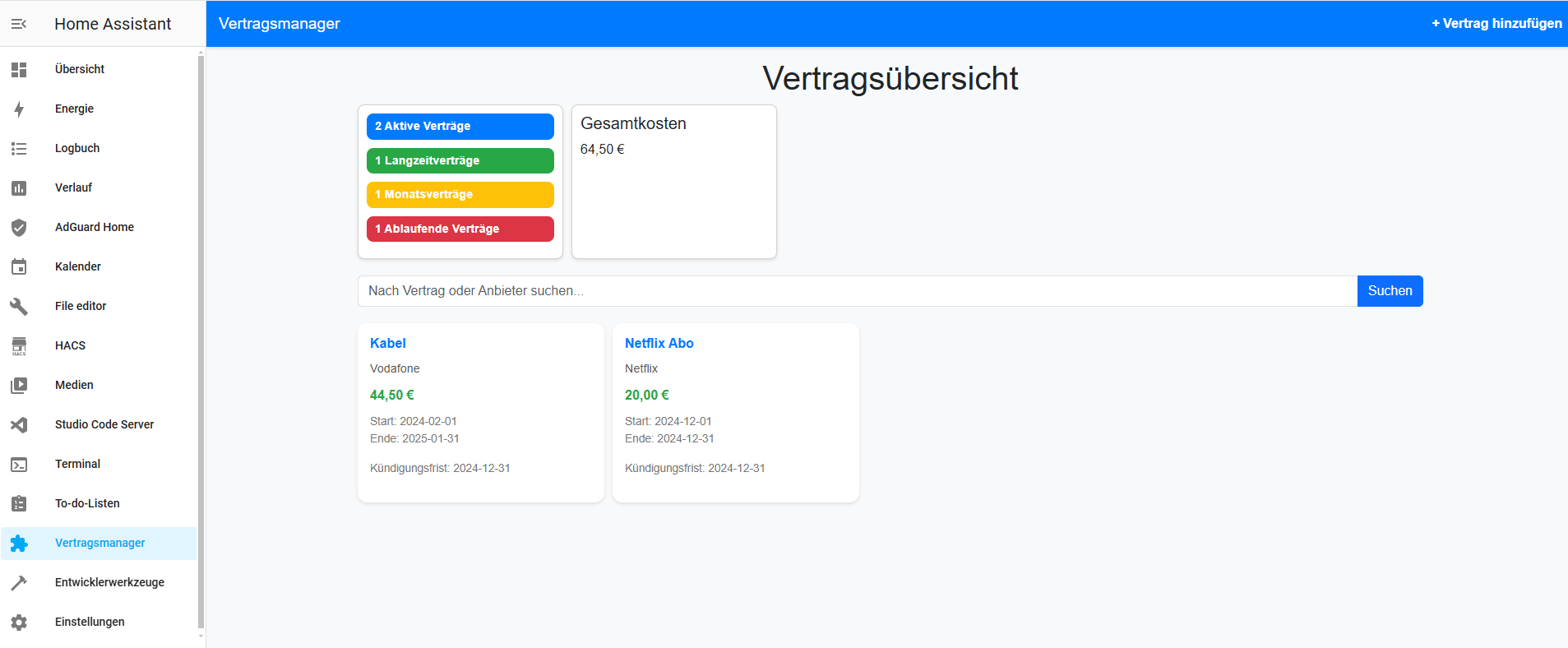The image size is (1568, 648).
Task: Collapse the sidebar with the menu icon
Action: [x=19, y=24]
